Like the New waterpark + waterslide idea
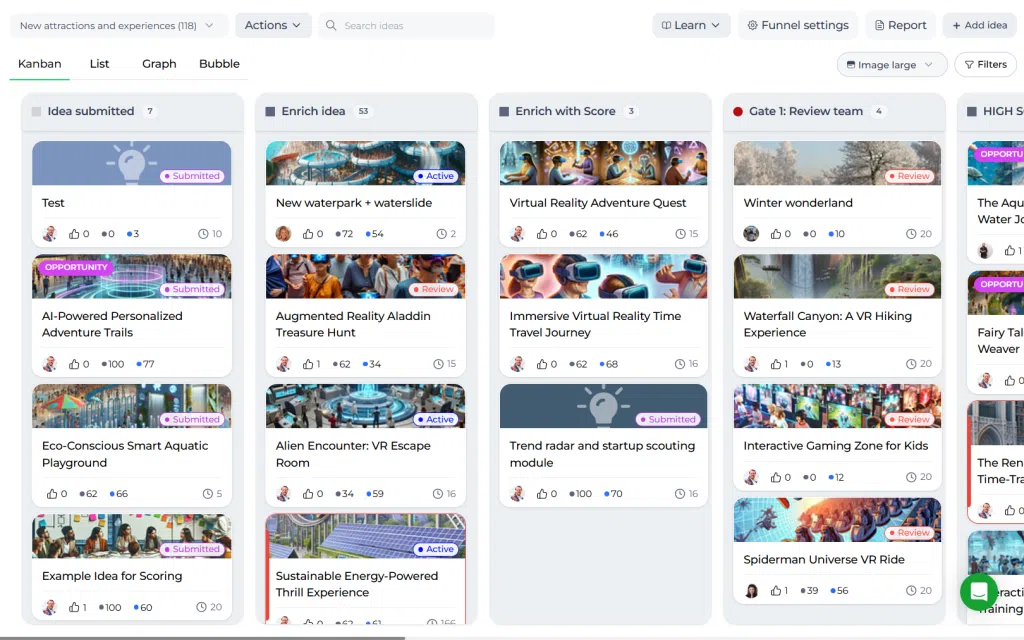 pyautogui.click(x=308, y=234)
